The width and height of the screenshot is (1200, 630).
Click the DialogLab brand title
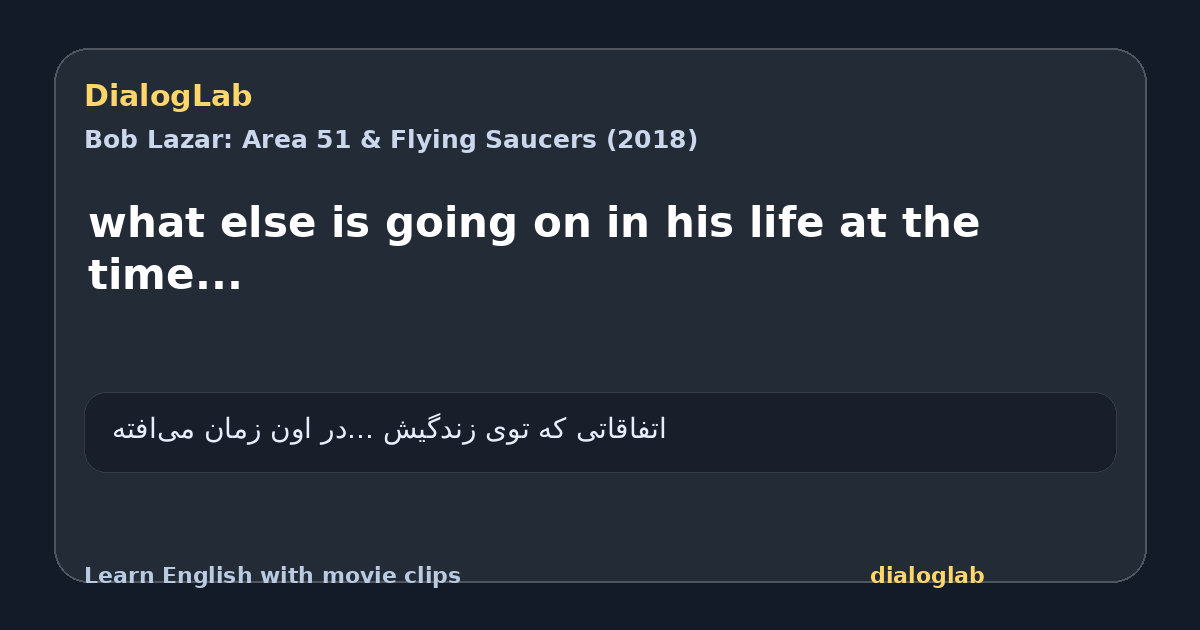(168, 96)
